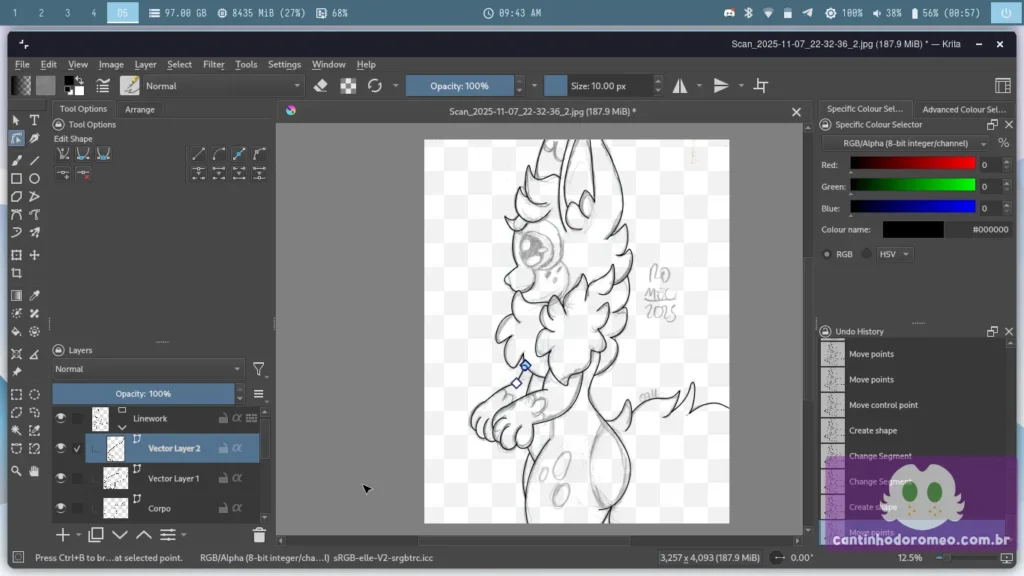The height and width of the screenshot is (576, 1024).
Task: Activate the Crop tool in toolbox
Action: (x=16, y=273)
